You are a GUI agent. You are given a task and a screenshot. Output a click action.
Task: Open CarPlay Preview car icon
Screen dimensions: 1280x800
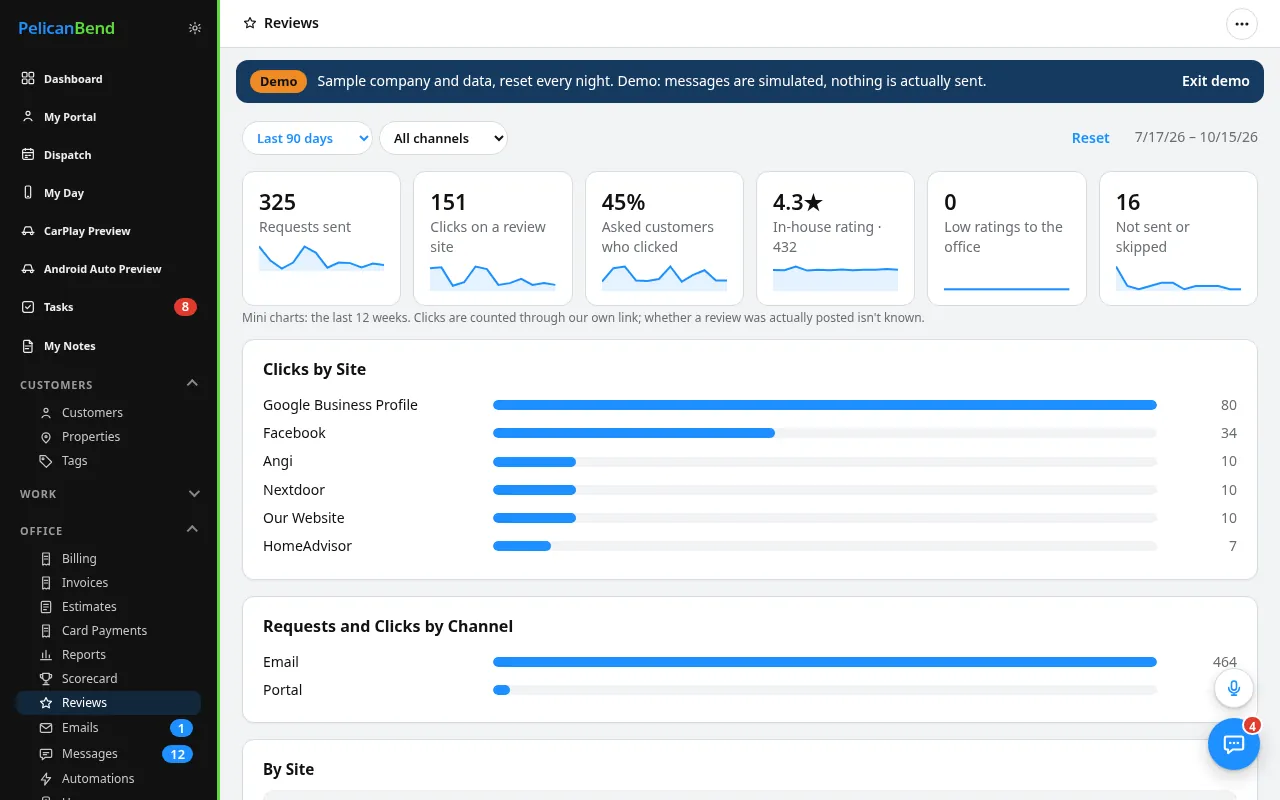tap(28, 231)
